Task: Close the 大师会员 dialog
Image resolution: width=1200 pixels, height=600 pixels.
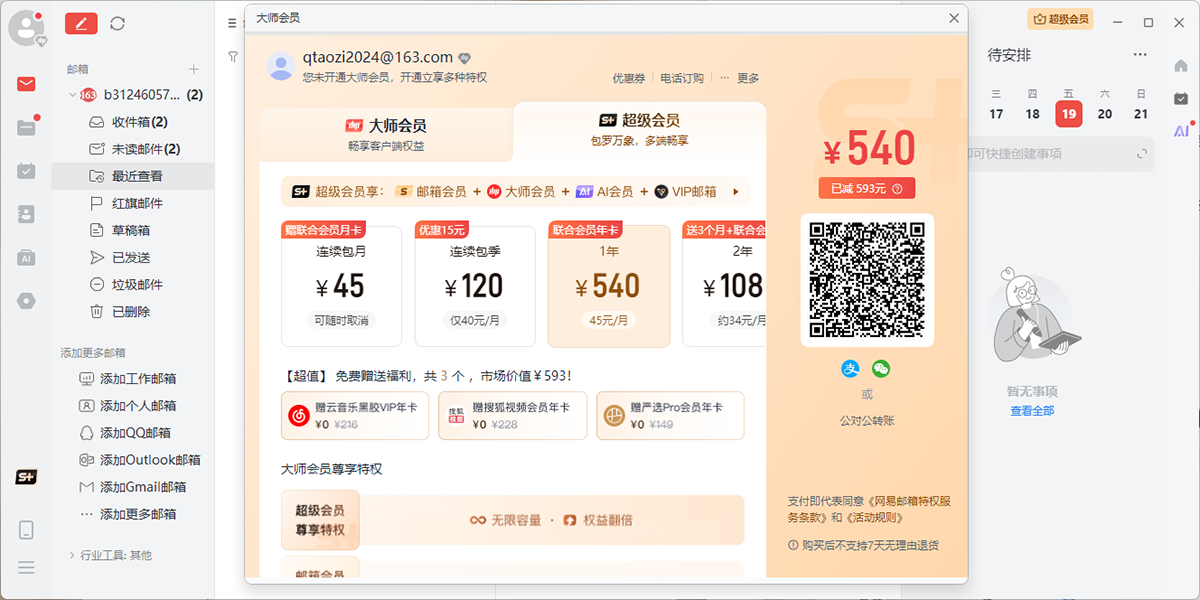Action: 954,18
